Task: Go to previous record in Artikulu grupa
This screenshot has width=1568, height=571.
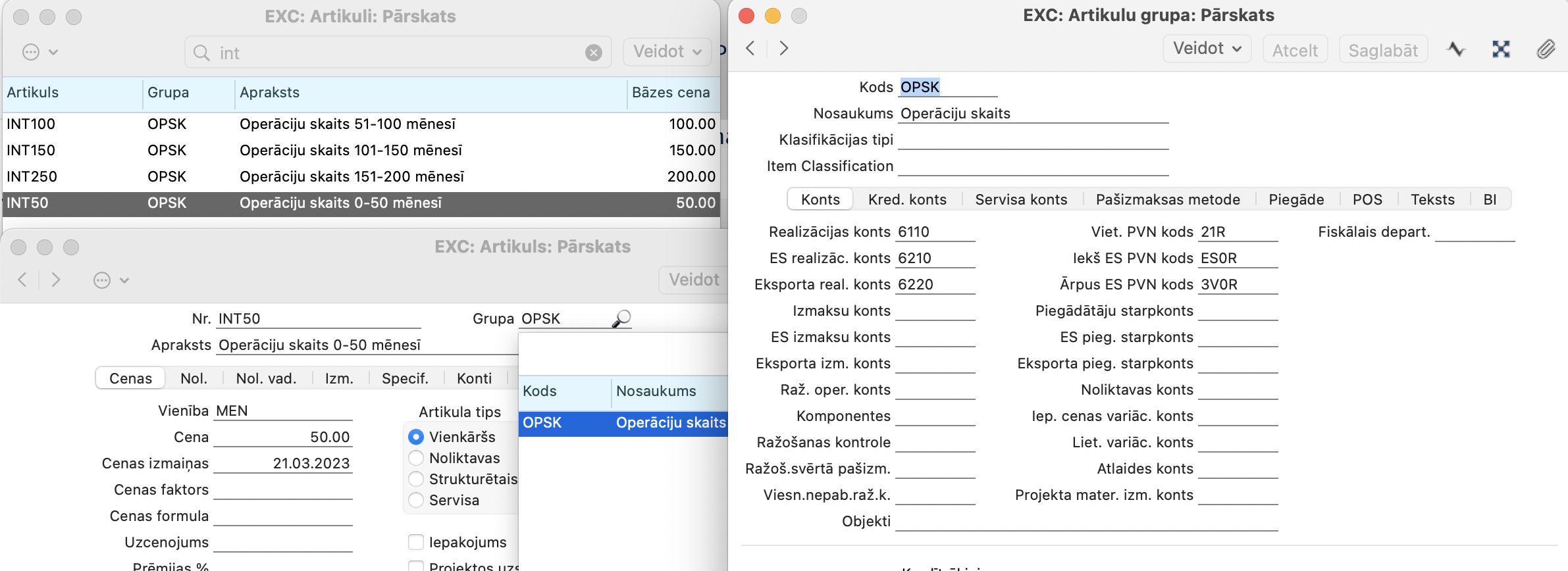Action: click(x=750, y=48)
